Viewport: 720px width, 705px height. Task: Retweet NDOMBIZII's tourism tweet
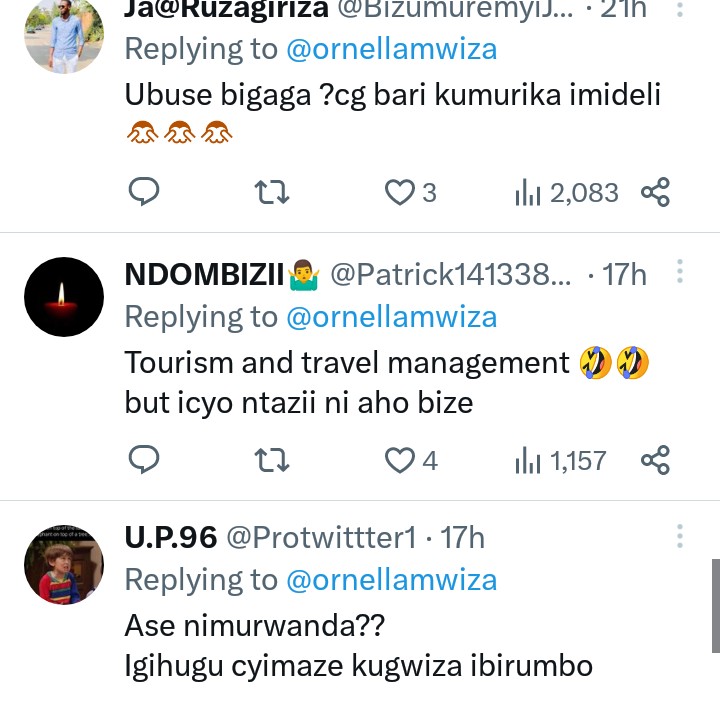point(272,460)
